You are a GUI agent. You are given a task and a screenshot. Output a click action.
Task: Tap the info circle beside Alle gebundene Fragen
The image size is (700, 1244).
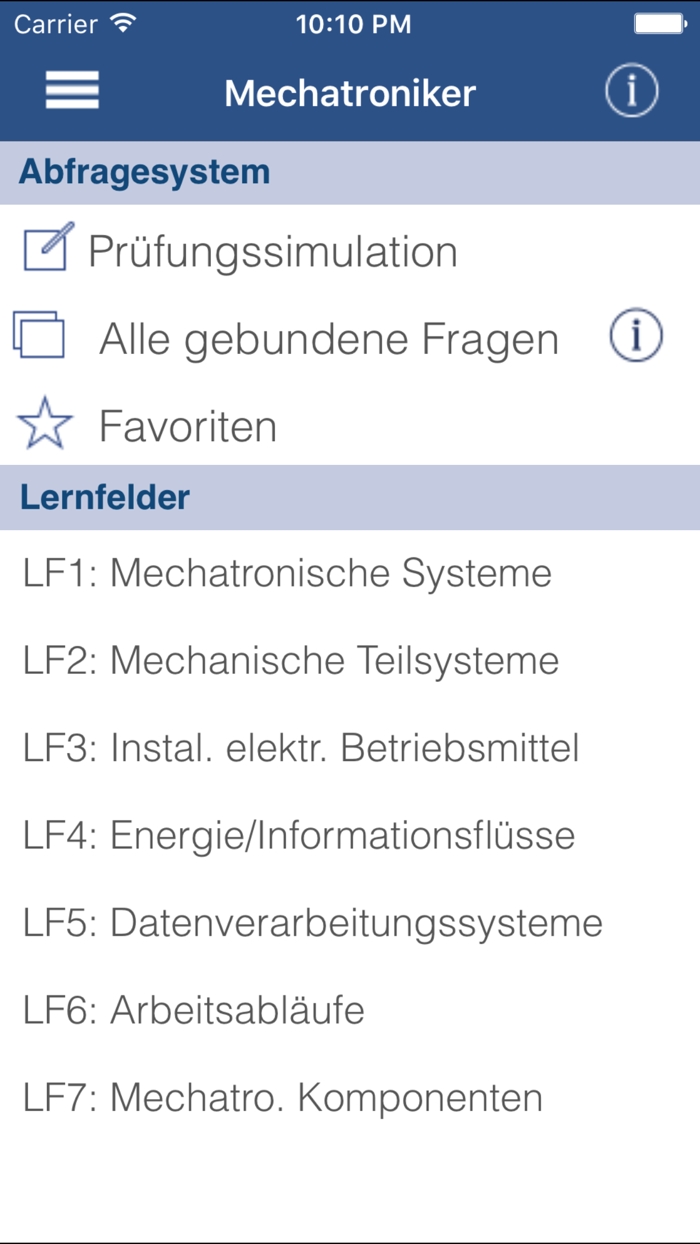[x=637, y=334]
